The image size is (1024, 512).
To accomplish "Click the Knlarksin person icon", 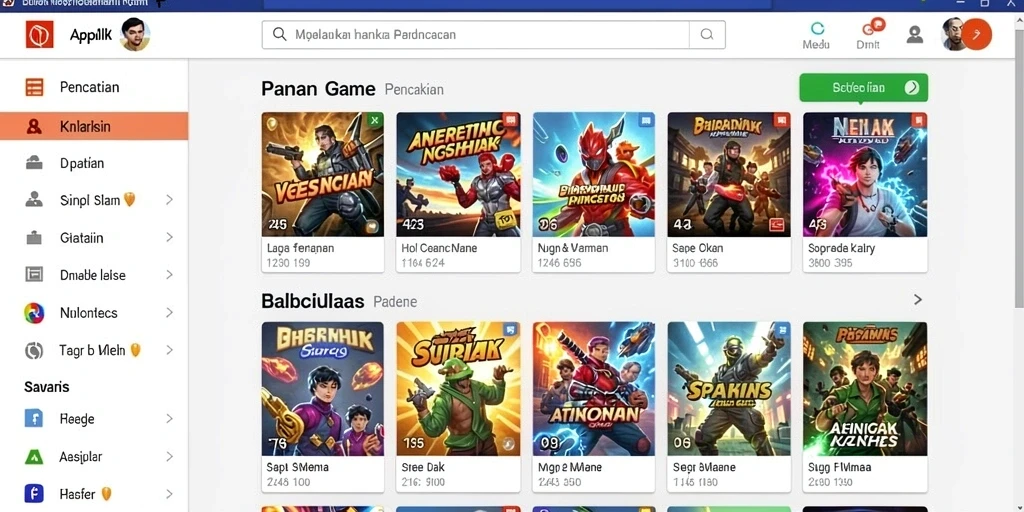I will pyautogui.click(x=34, y=126).
